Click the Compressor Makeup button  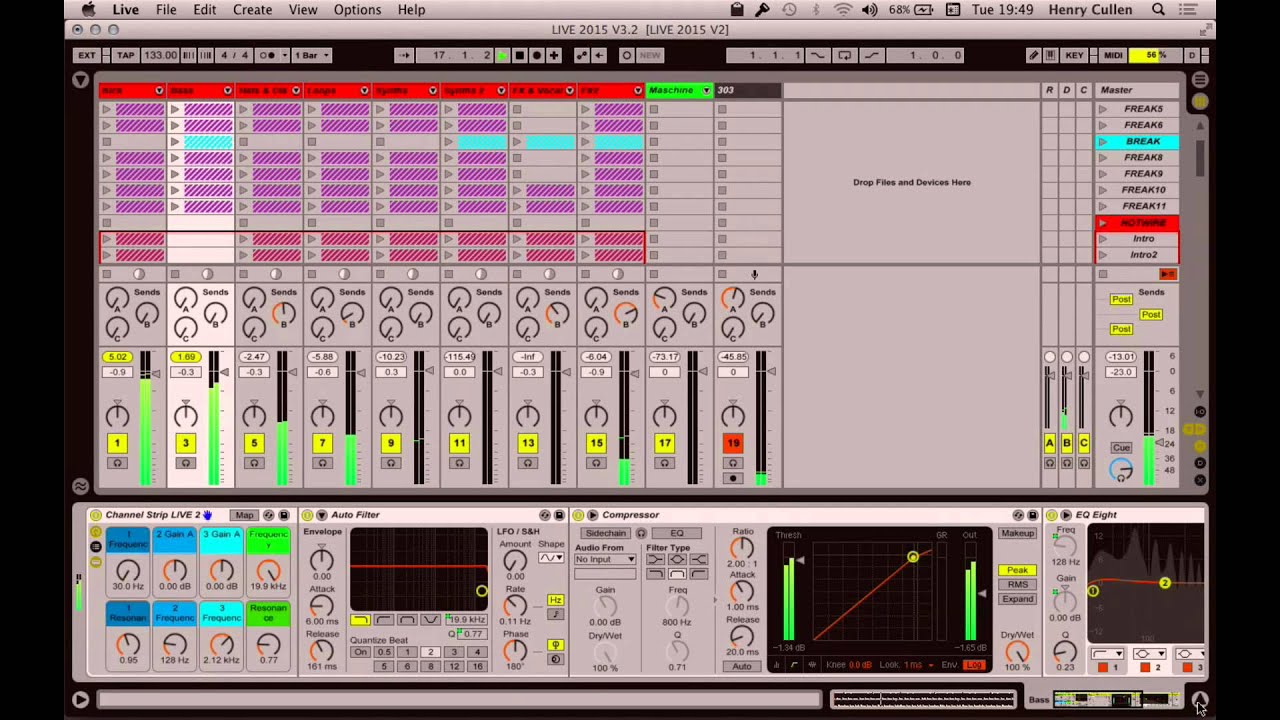(x=1017, y=533)
